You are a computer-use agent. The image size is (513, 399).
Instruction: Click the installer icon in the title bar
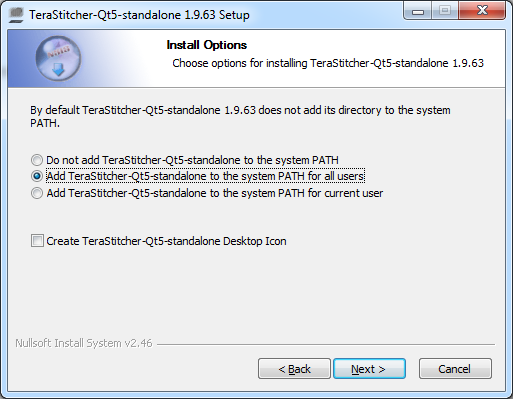[16, 15]
